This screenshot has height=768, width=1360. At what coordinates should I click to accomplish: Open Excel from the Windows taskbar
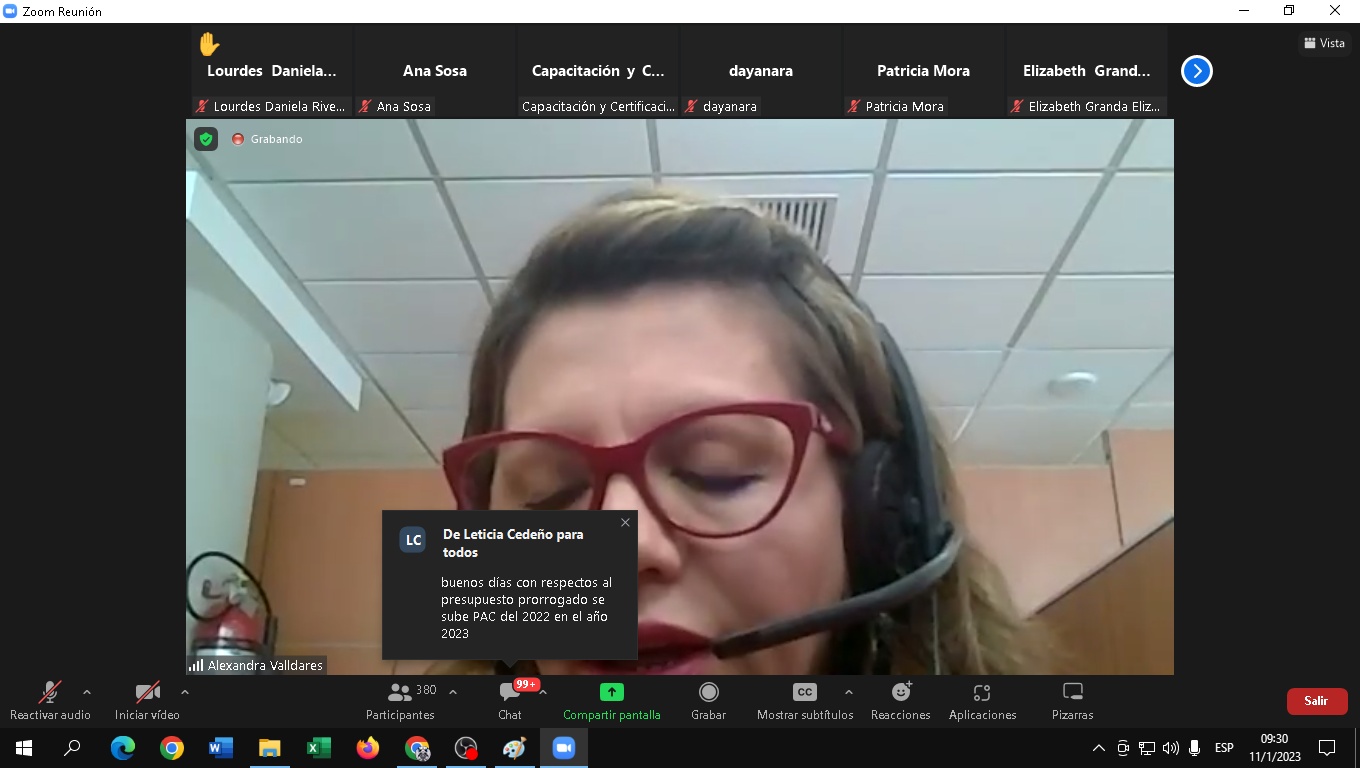[x=319, y=748]
